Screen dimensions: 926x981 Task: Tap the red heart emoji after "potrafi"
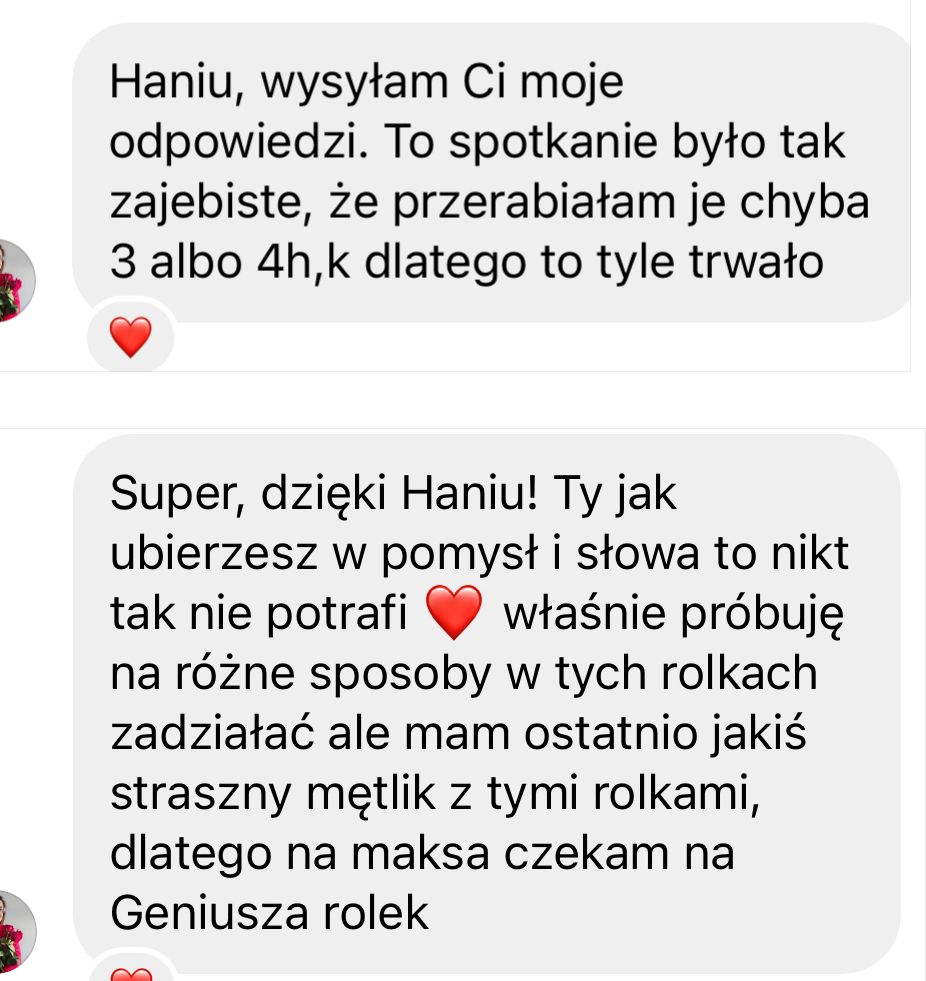(x=454, y=612)
